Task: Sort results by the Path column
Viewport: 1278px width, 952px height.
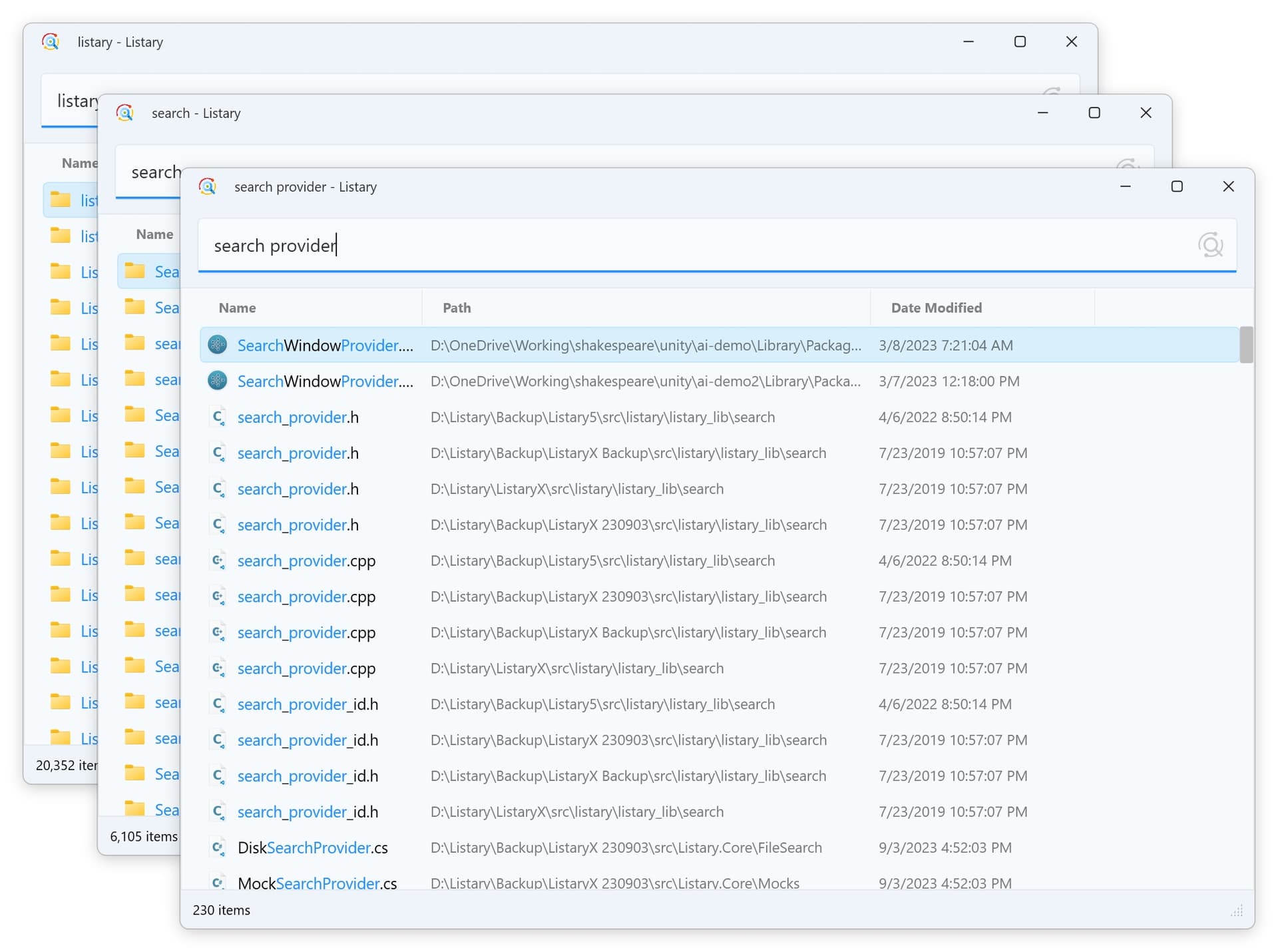Action: click(x=456, y=308)
